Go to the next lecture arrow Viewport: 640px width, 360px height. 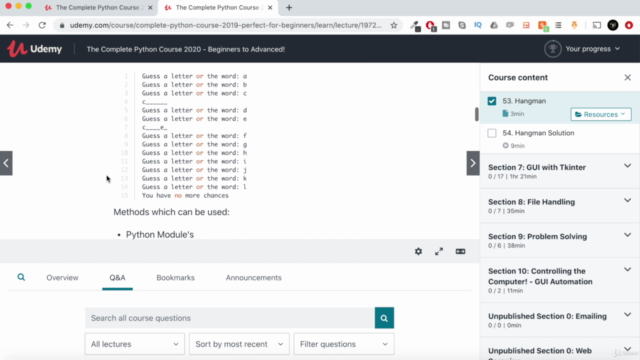pos(473,163)
